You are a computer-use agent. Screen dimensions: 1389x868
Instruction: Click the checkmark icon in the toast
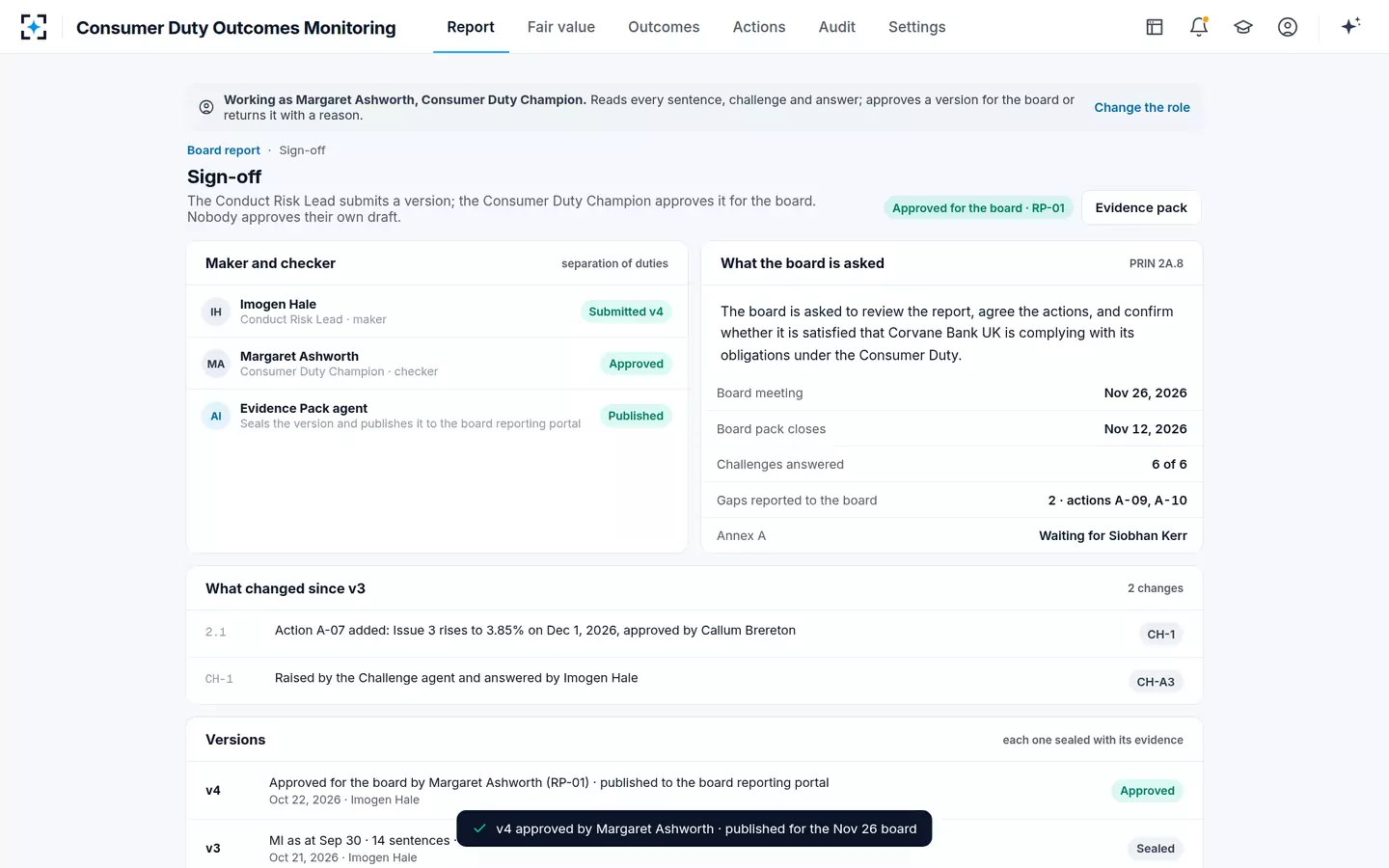(x=479, y=828)
